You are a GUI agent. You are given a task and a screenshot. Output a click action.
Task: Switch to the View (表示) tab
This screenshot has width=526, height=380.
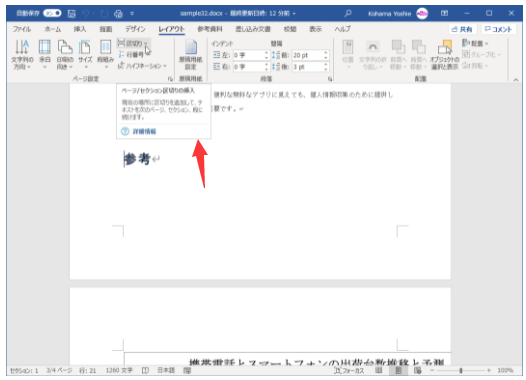tap(315, 29)
